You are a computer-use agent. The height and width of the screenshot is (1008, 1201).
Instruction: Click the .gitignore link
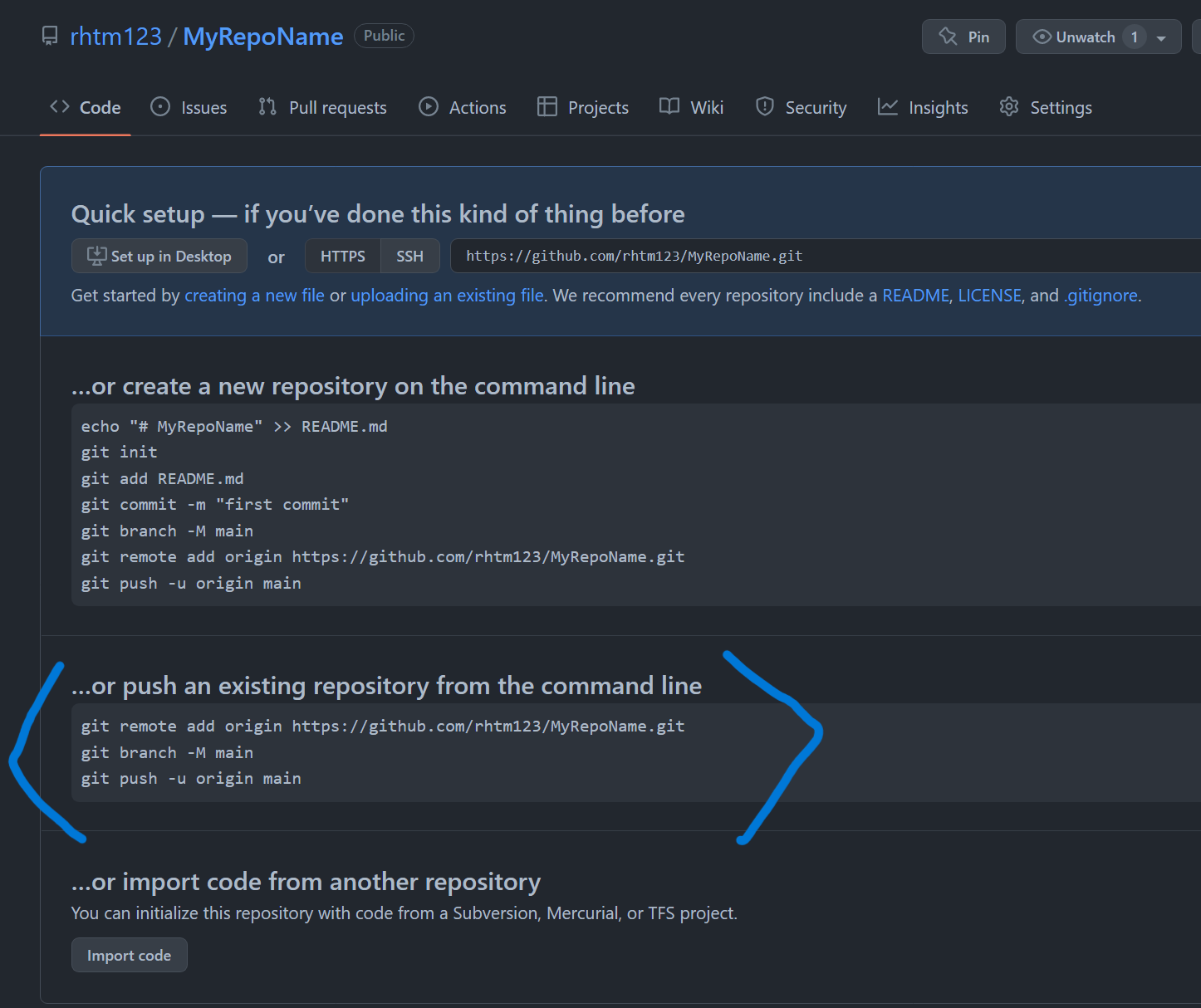(1101, 296)
